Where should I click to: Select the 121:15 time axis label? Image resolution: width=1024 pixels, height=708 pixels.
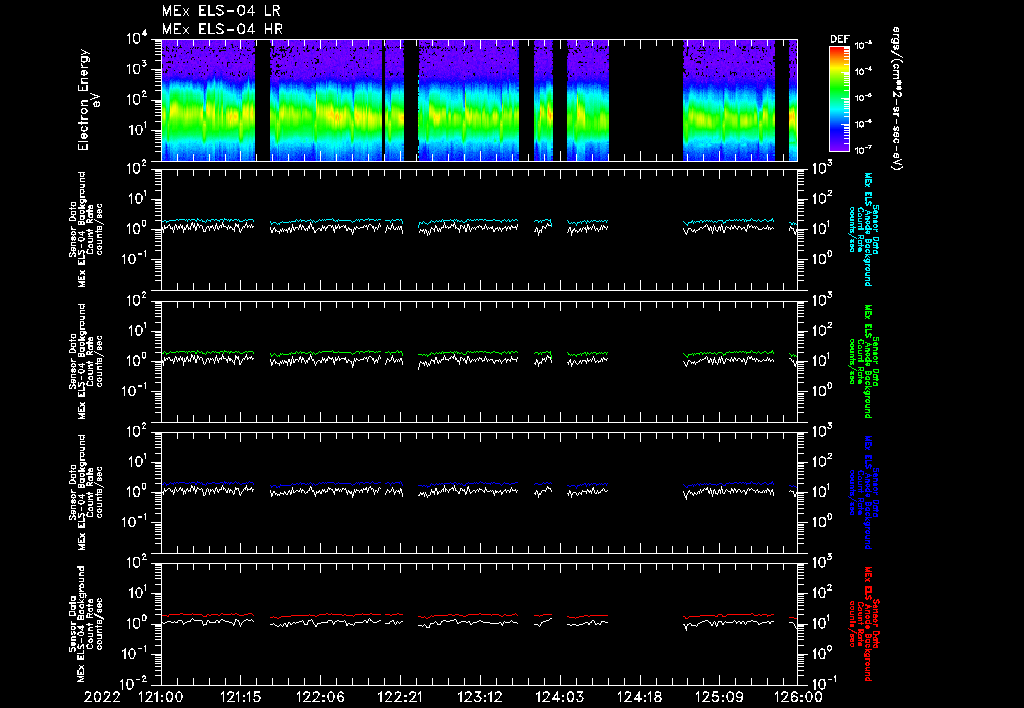pos(240,697)
